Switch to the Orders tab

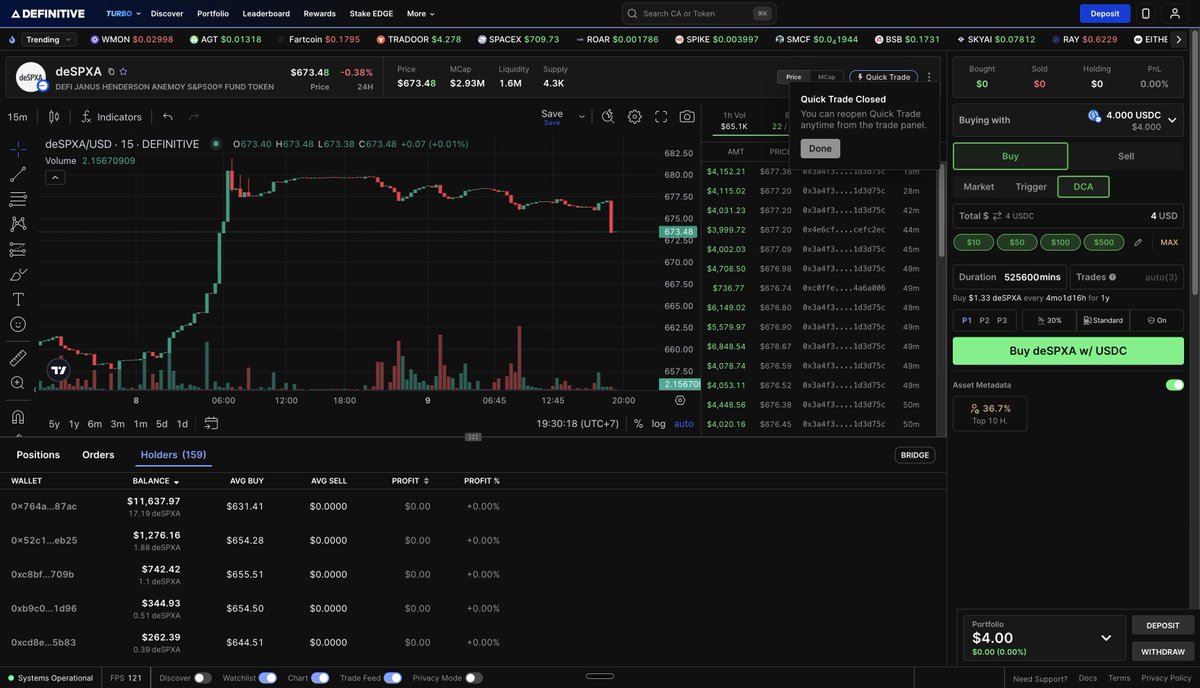pyautogui.click(x=98, y=455)
